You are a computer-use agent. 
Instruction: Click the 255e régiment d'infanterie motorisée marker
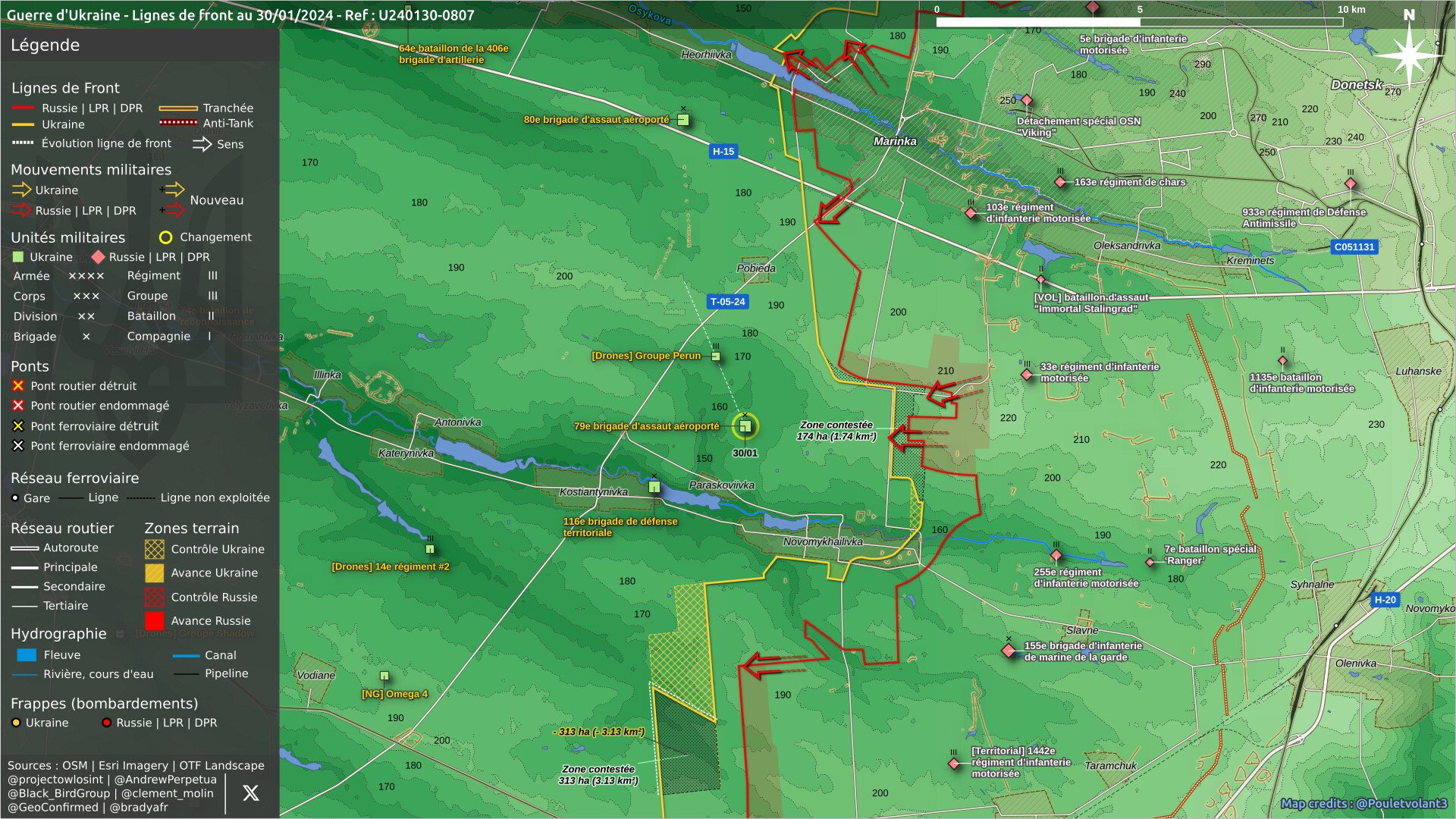tap(1056, 555)
